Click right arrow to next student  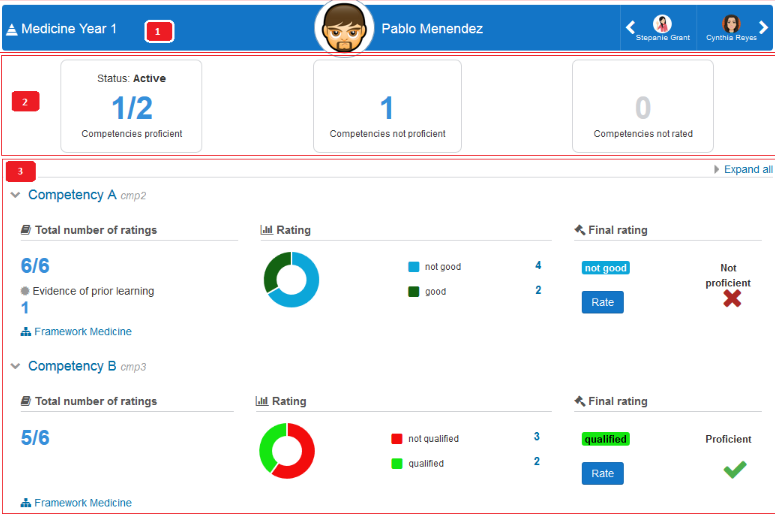pyautogui.click(x=763, y=28)
